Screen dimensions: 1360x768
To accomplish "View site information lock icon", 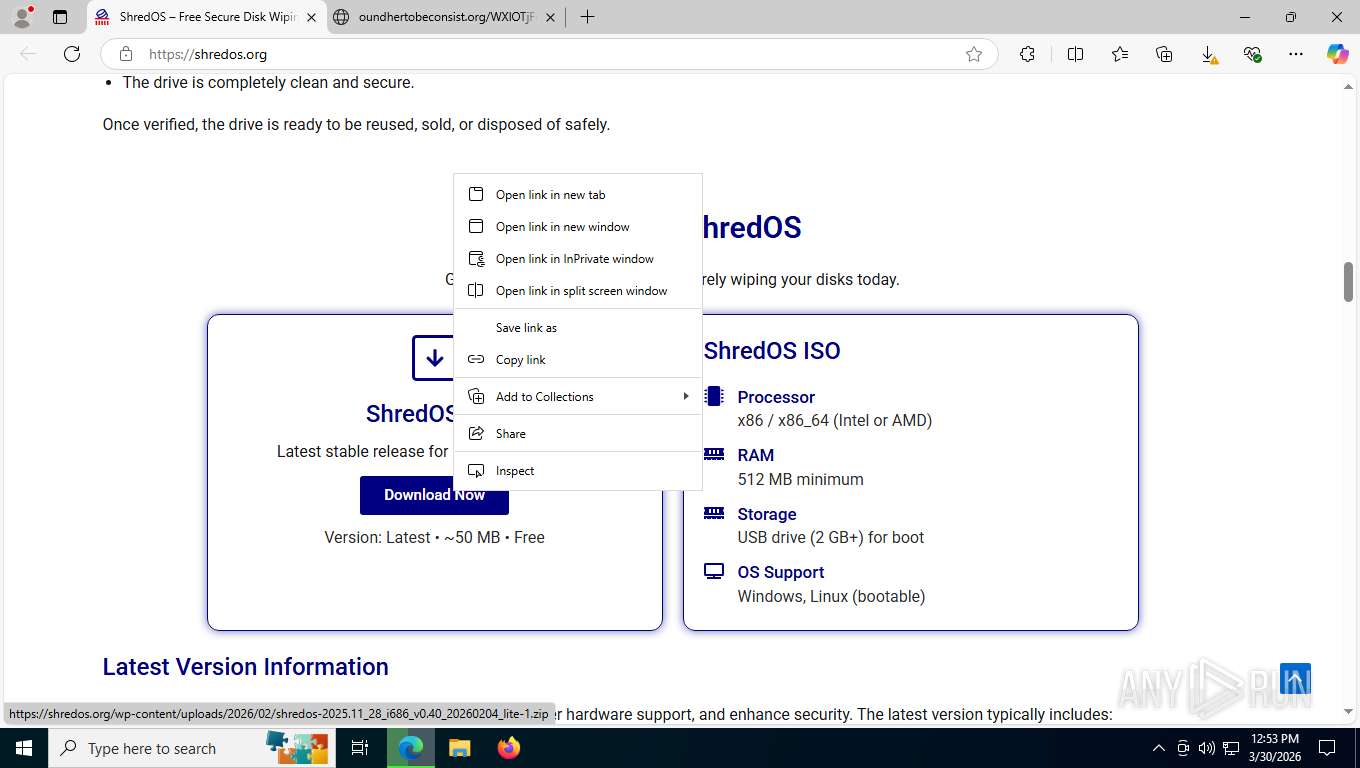I will (125, 54).
